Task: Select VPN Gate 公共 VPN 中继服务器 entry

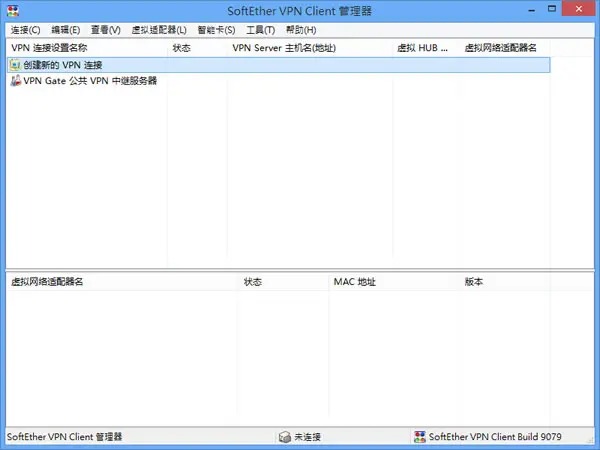Action: [90, 81]
